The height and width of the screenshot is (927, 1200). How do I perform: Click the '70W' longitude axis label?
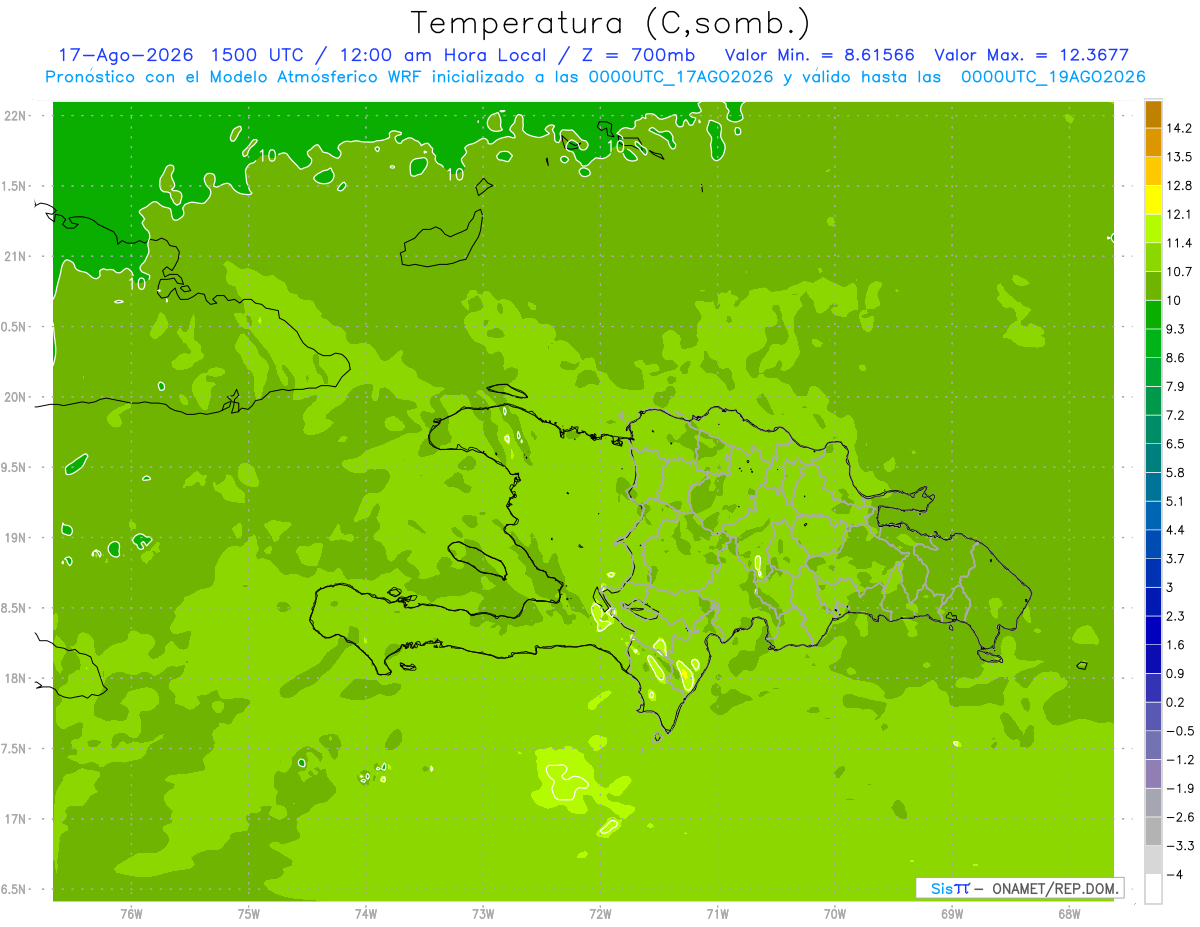(835, 914)
